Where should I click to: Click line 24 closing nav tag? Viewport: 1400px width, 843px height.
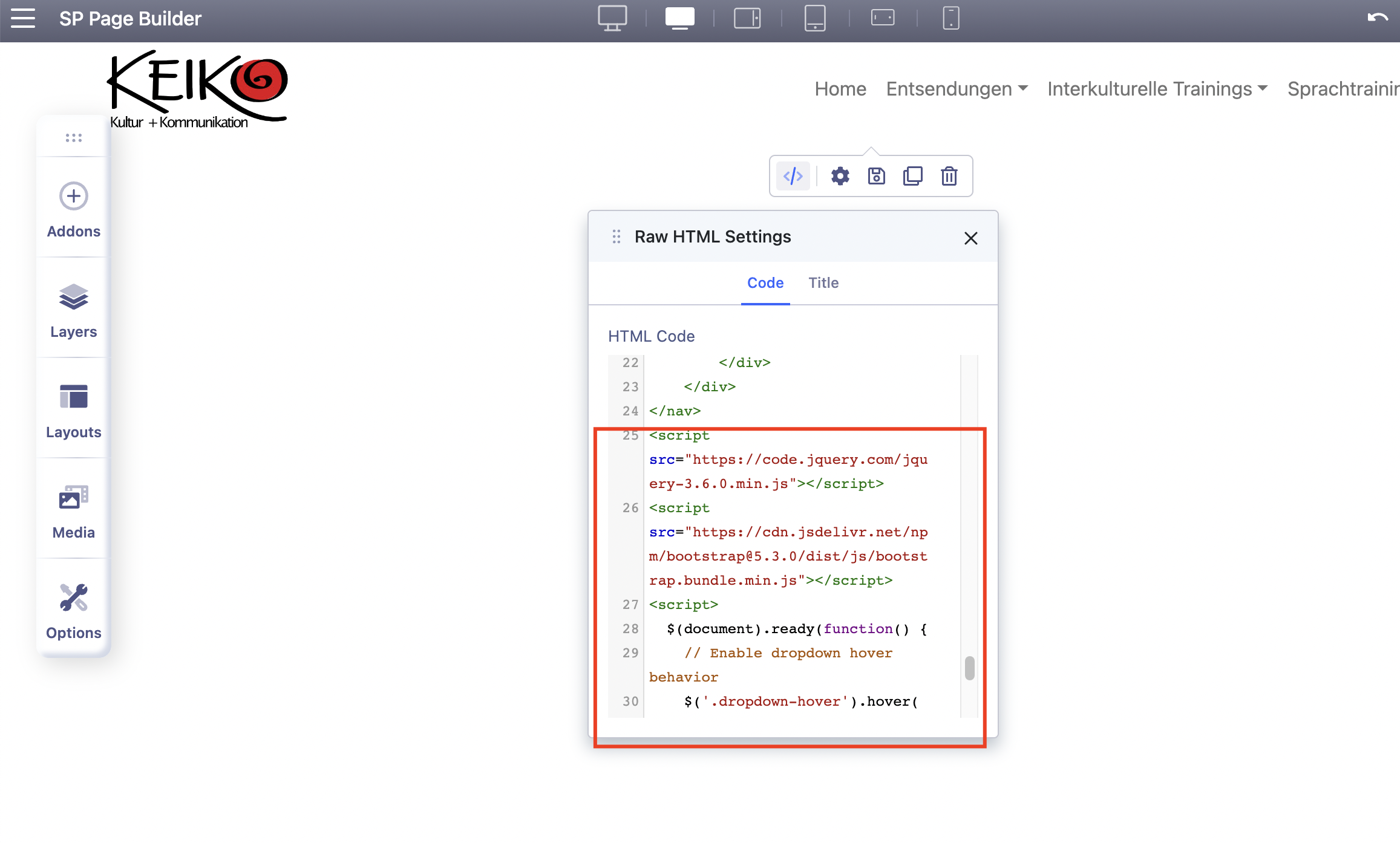(675, 411)
